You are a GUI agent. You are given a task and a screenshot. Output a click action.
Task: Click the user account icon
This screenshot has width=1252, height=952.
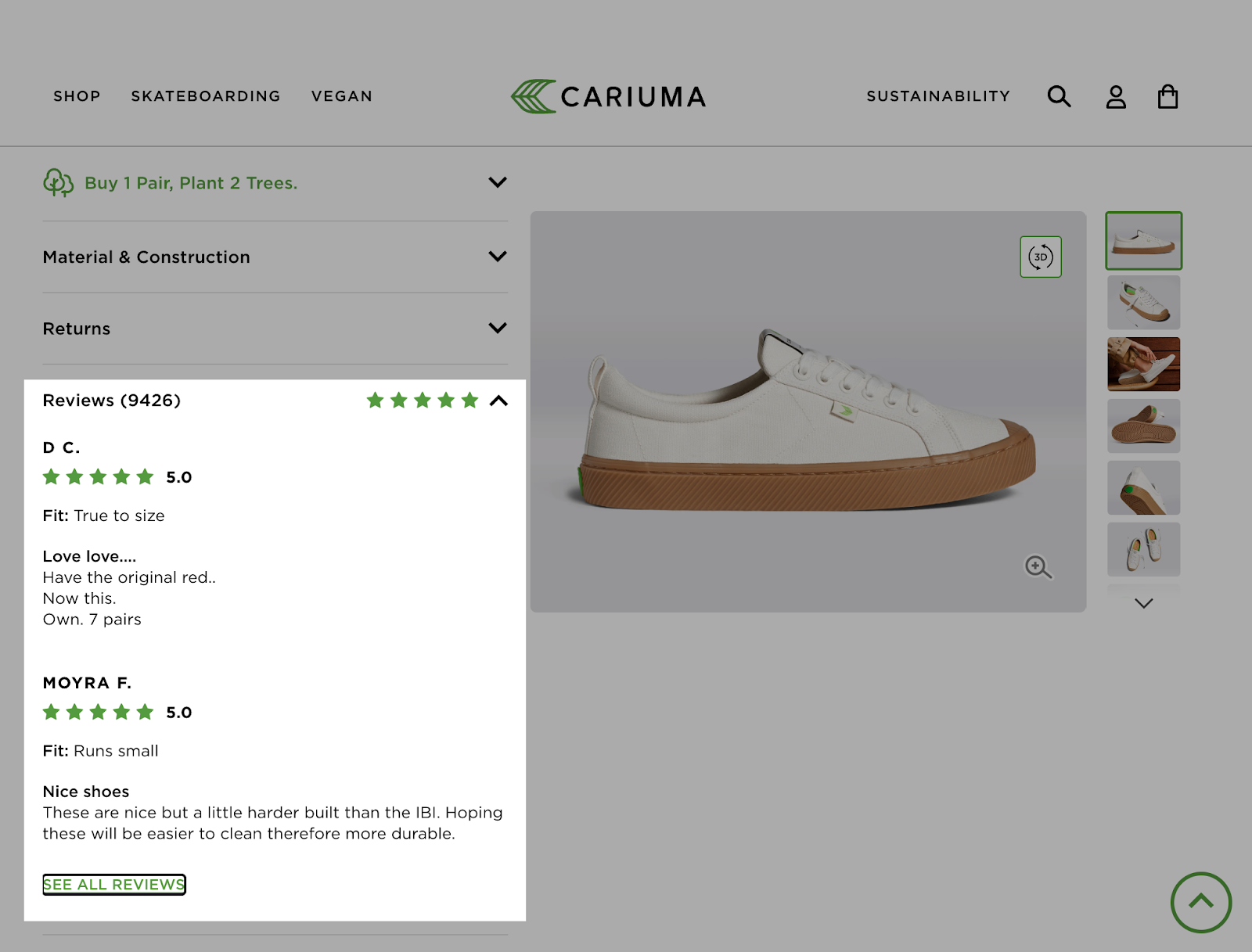(1116, 97)
